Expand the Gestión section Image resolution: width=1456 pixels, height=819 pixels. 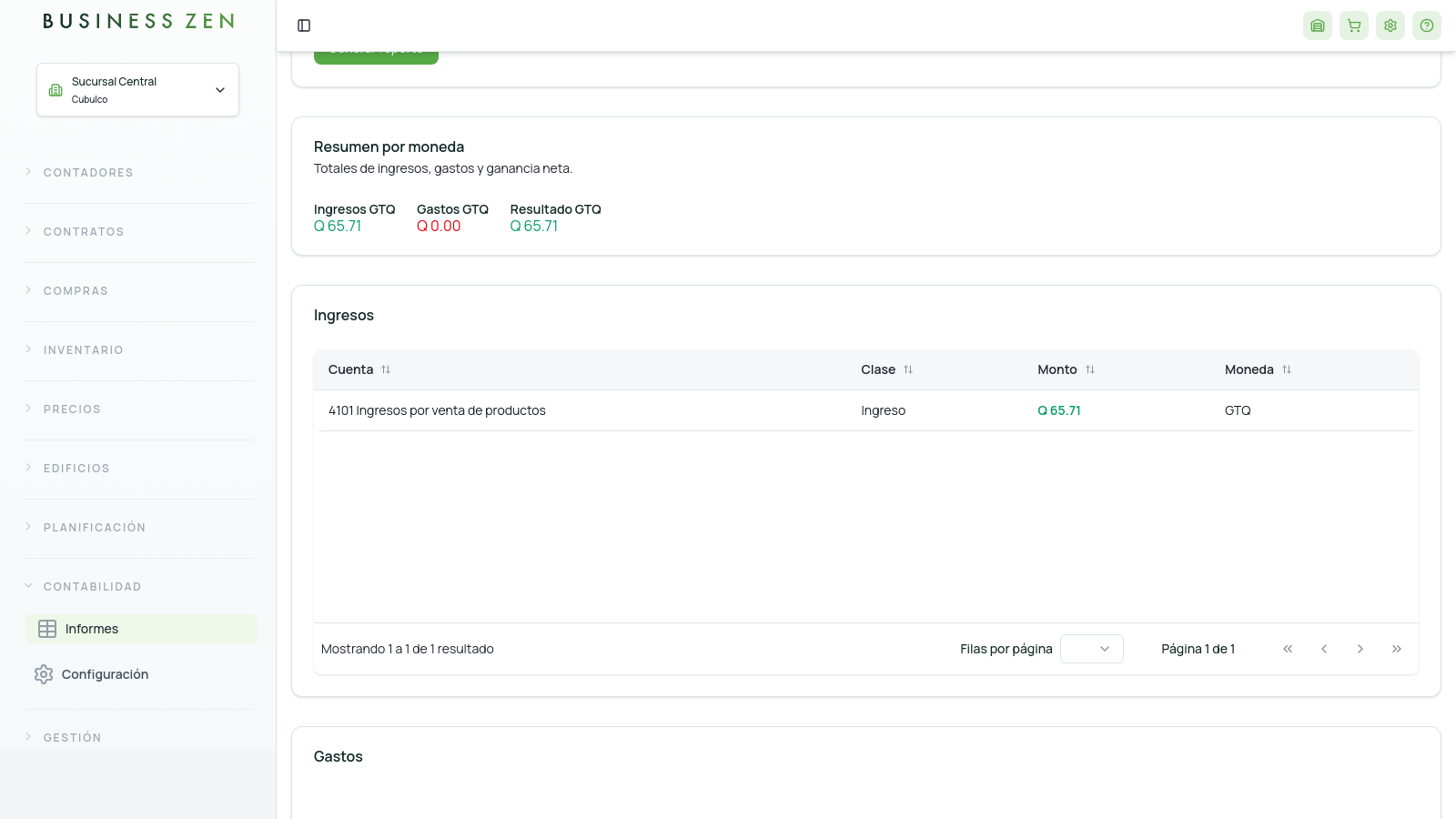pos(137,738)
